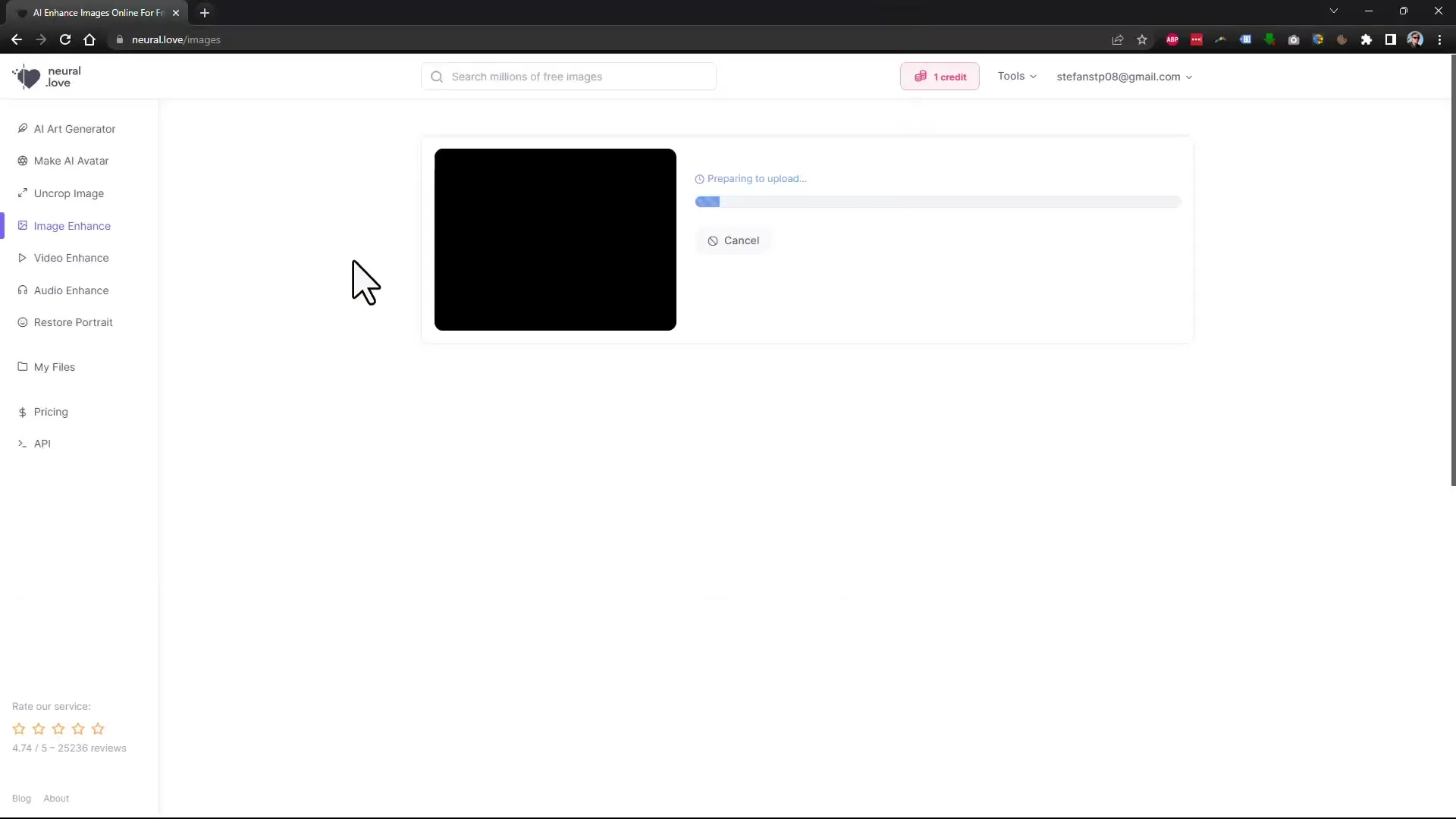Select the Make AI Avatar tool
This screenshot has width=1456, height=819.
71,160
